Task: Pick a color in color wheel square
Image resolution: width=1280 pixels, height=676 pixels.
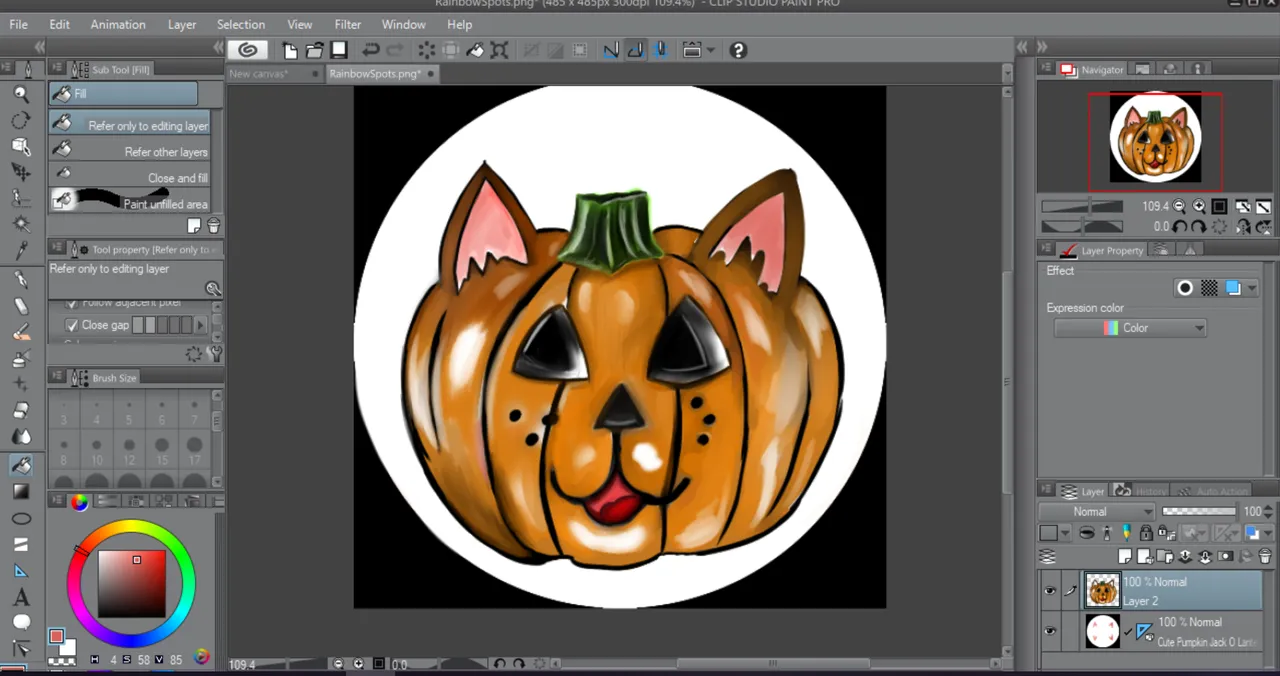Action: (x=131, y=585)
